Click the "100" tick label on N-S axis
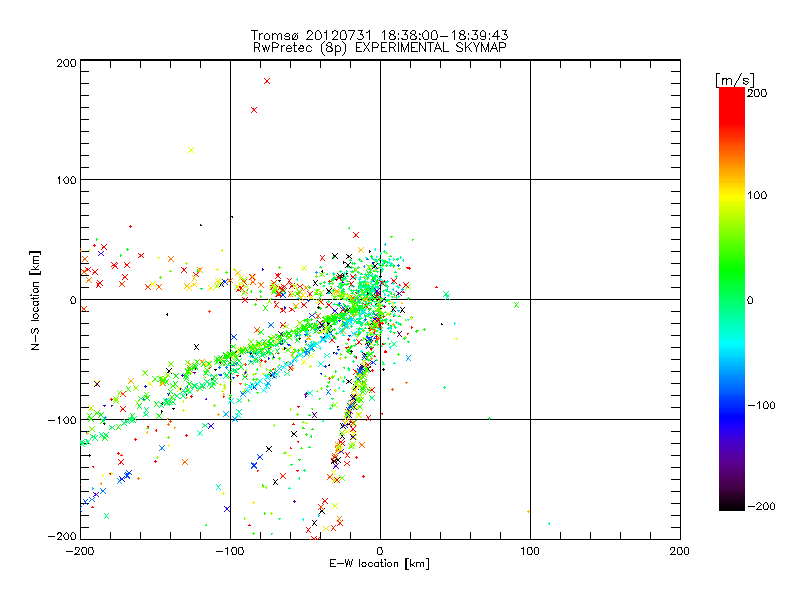 tap(66, 180)
